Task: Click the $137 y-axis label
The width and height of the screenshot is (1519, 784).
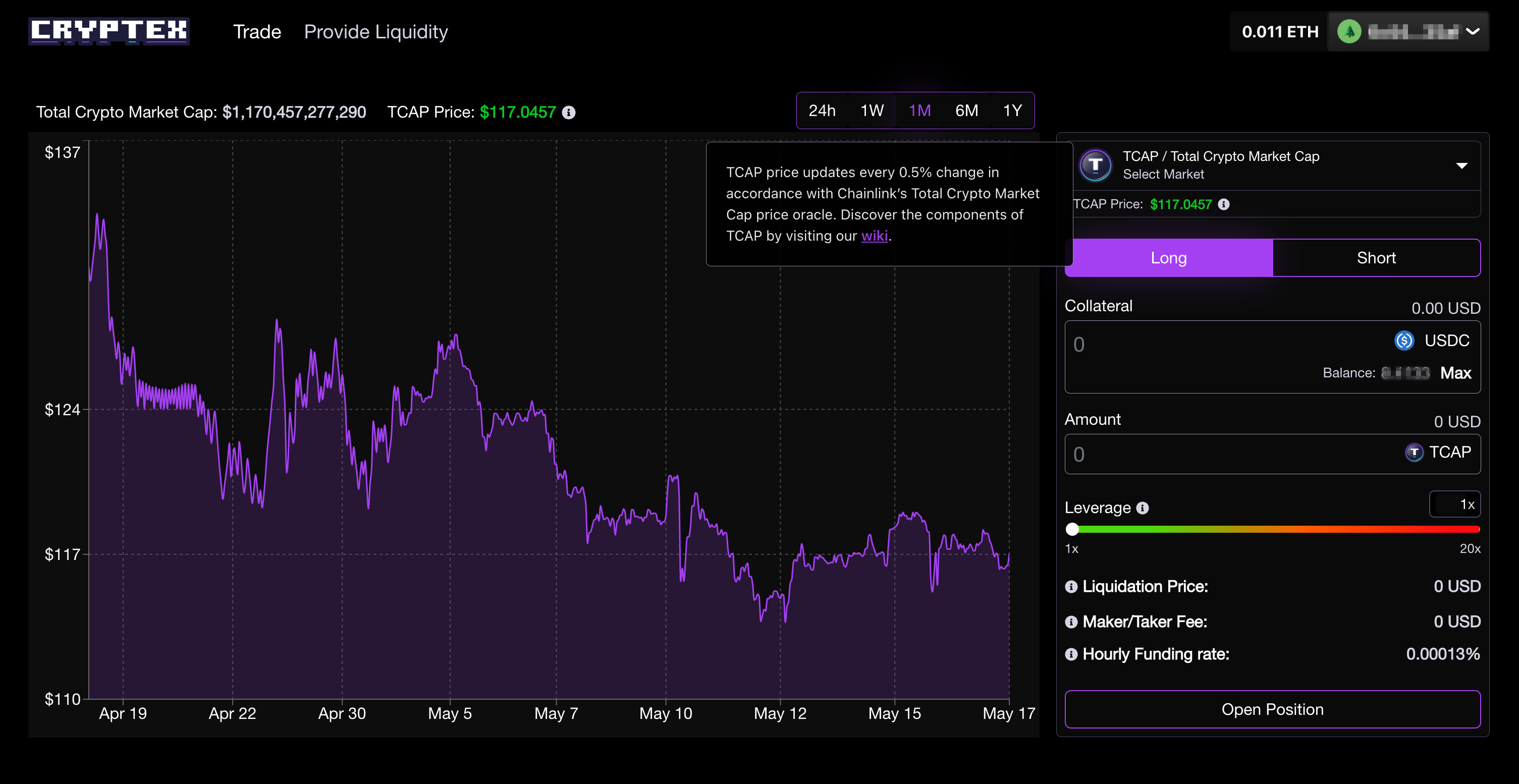Action: click(x=62, y=153)
